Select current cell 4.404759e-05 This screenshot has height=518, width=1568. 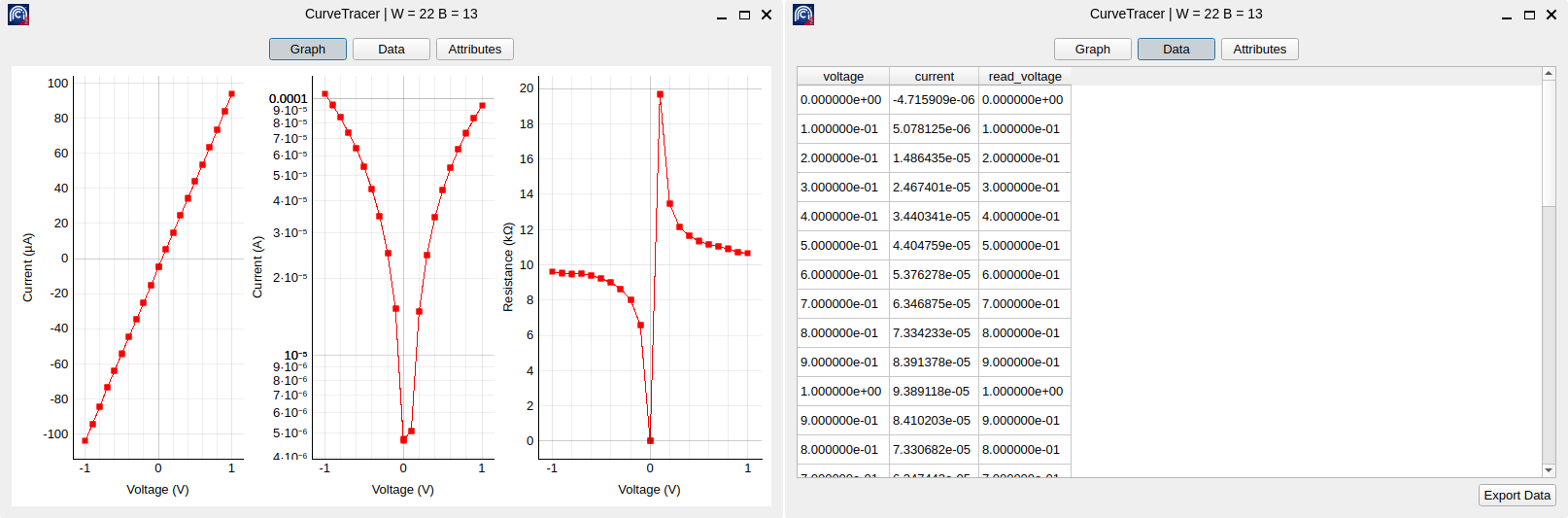pyautogui.click(x=934, y=246)
